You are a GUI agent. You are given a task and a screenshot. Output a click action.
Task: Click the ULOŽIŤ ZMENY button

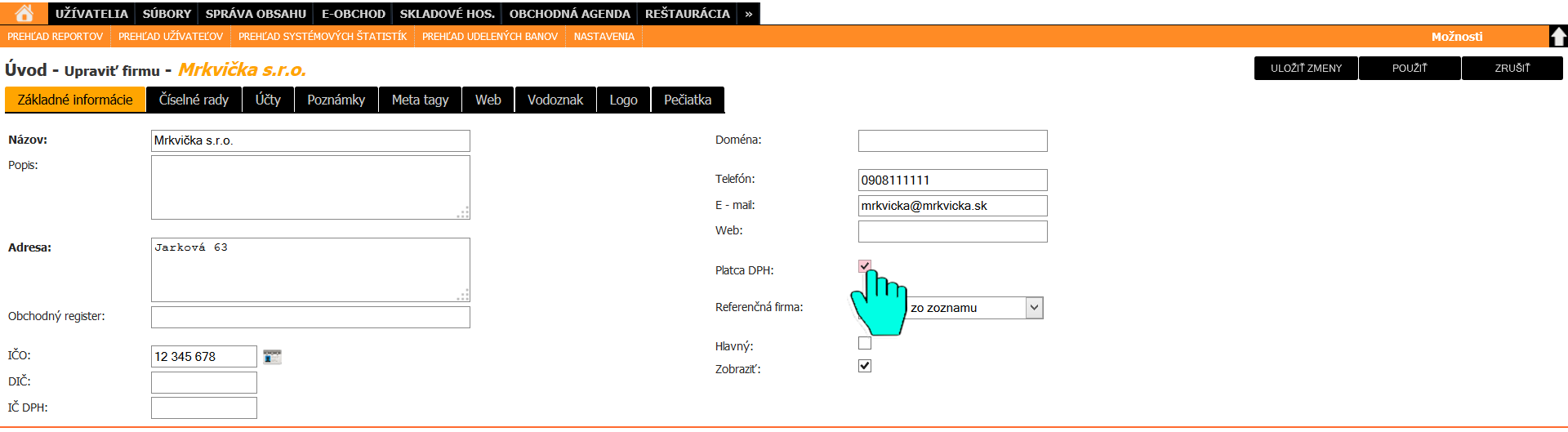(x=1305, y=69)
